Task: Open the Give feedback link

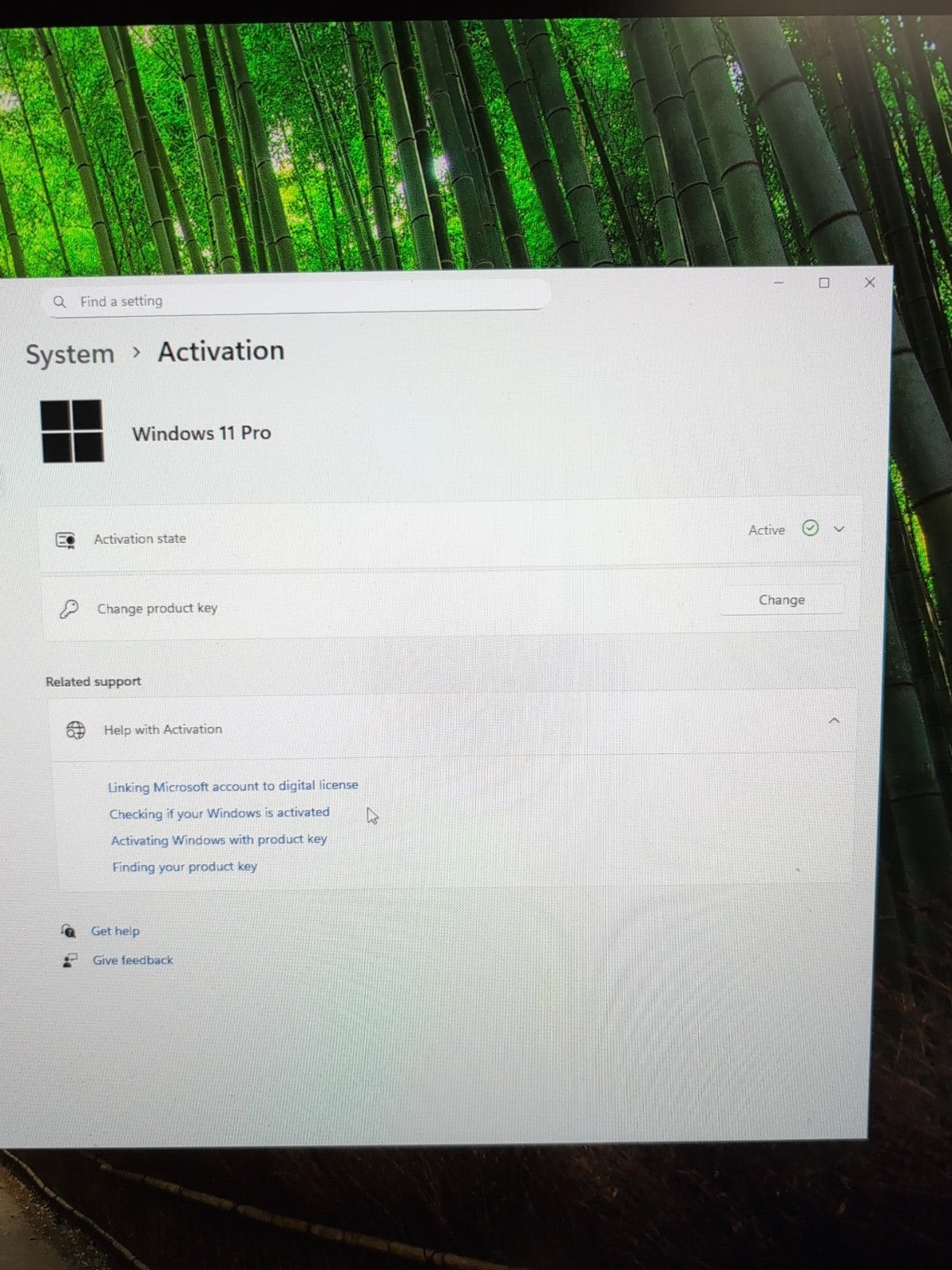Action: coord(132,960)
